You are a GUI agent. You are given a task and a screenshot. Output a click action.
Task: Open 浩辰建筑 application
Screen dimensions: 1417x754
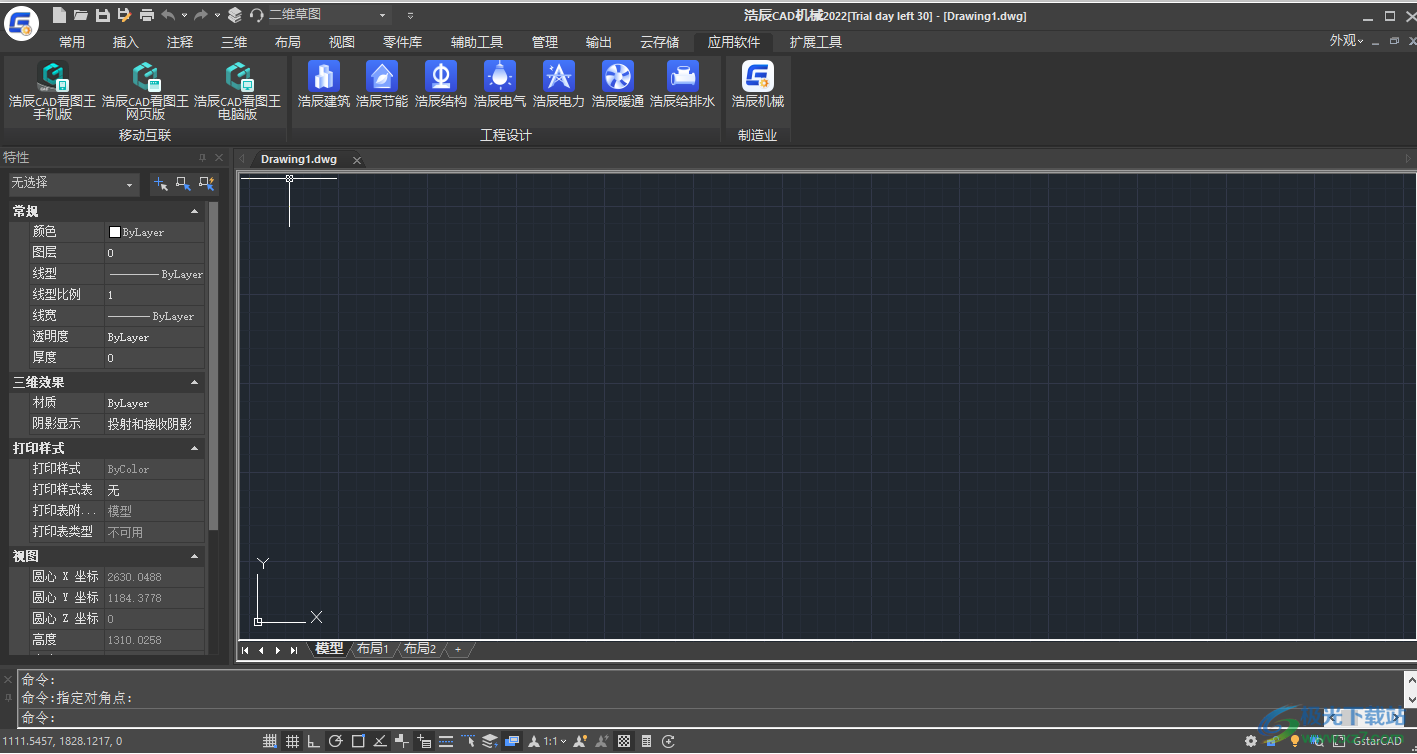click(323, 85)
